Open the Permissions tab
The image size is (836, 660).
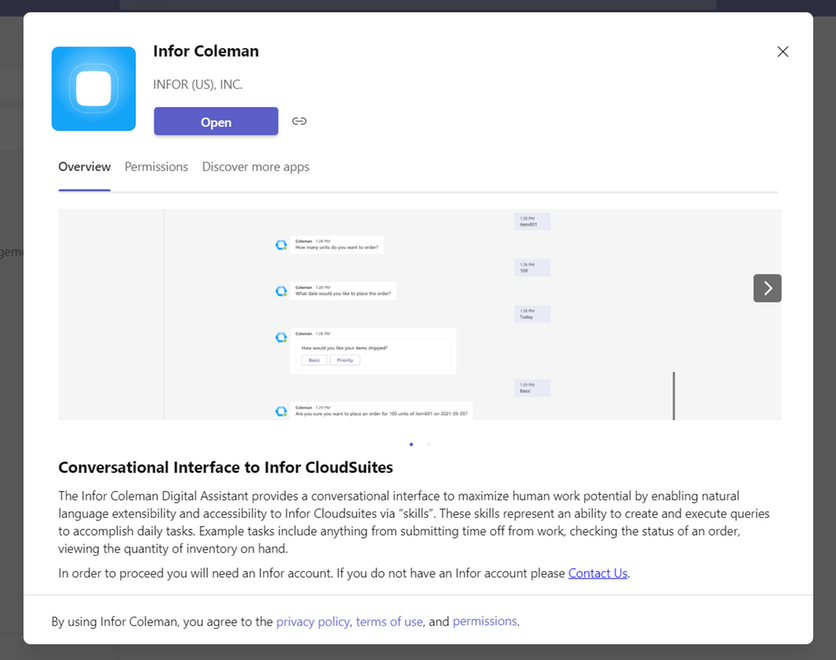pos(156,167)
